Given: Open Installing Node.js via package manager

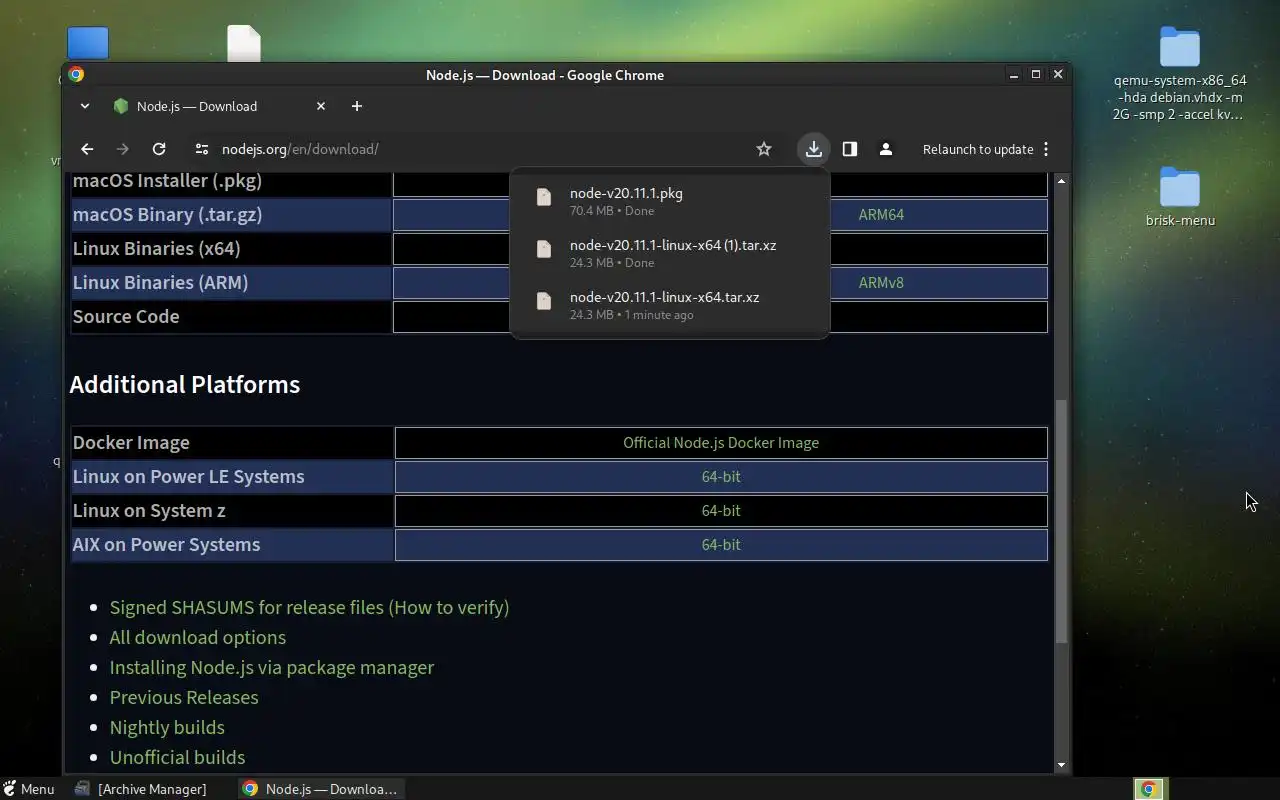Looking at the screenshot, I should (x=271, y=667).
